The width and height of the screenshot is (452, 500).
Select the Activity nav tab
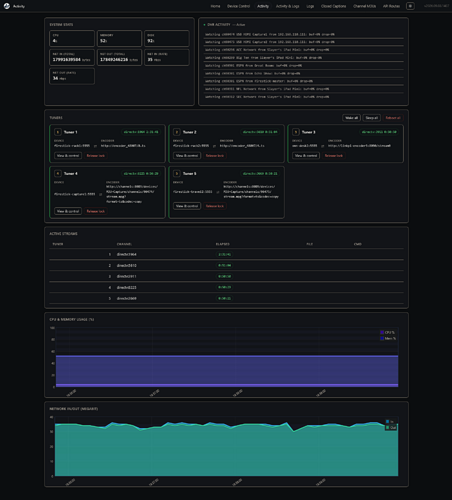click(263, 6)
